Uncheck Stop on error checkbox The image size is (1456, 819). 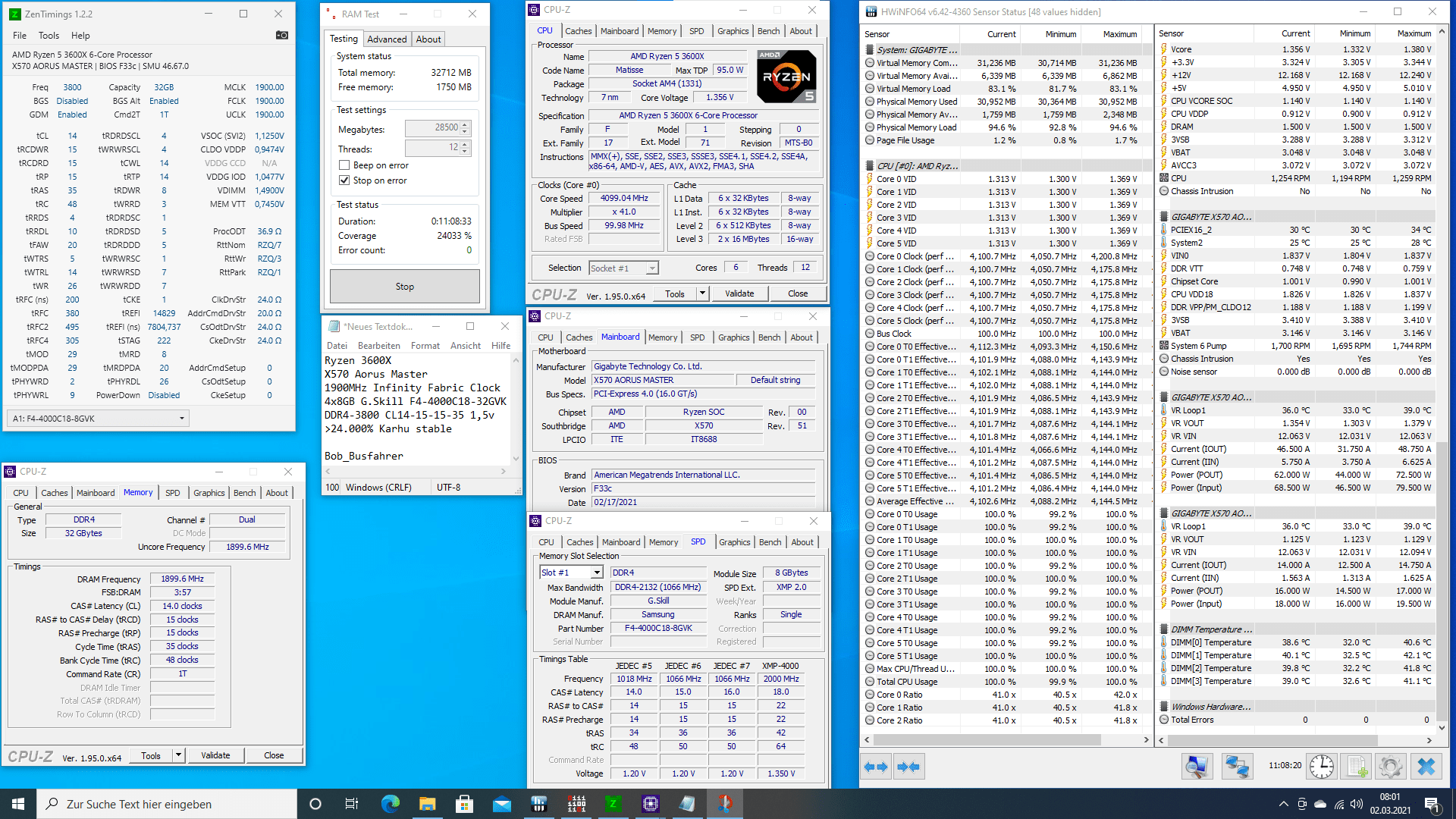[344, 180]
